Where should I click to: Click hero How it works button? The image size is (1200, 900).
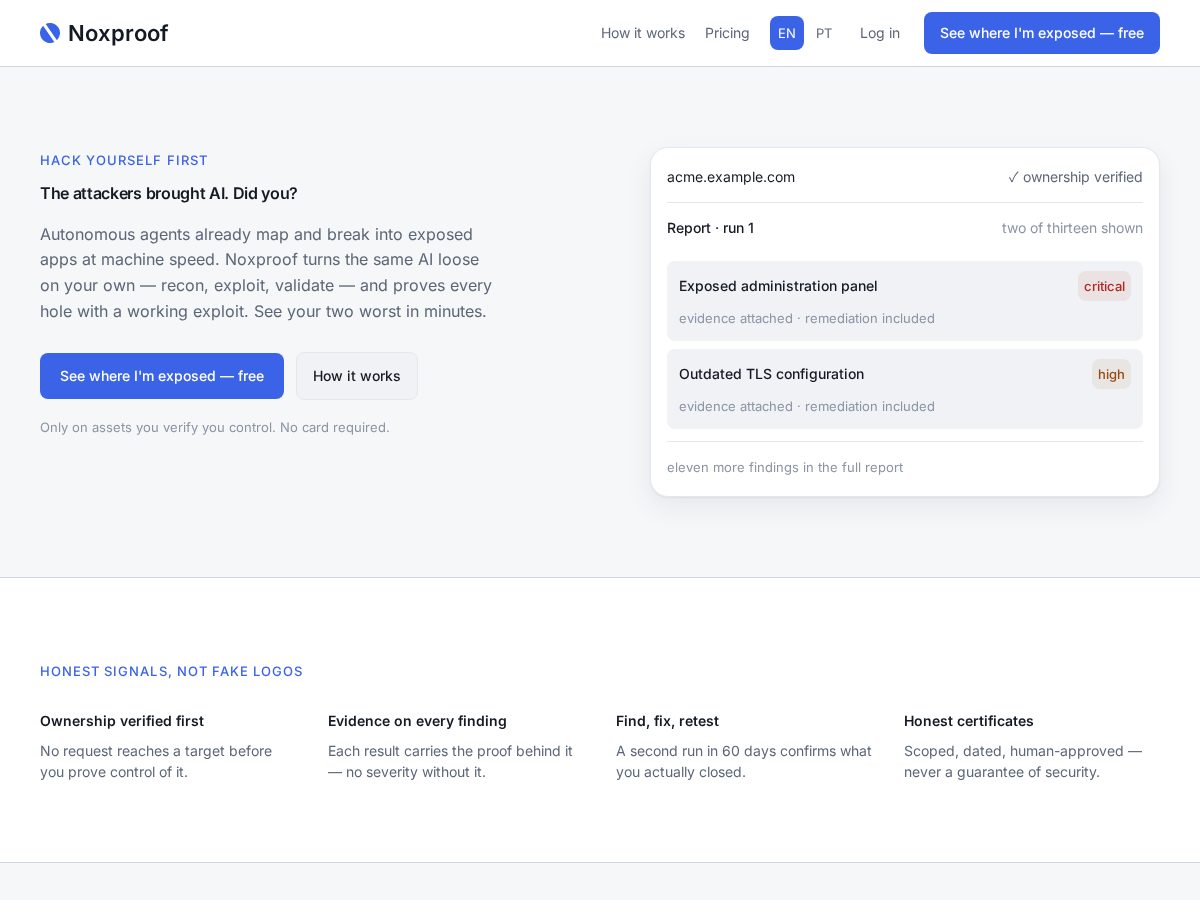[357, 376]
